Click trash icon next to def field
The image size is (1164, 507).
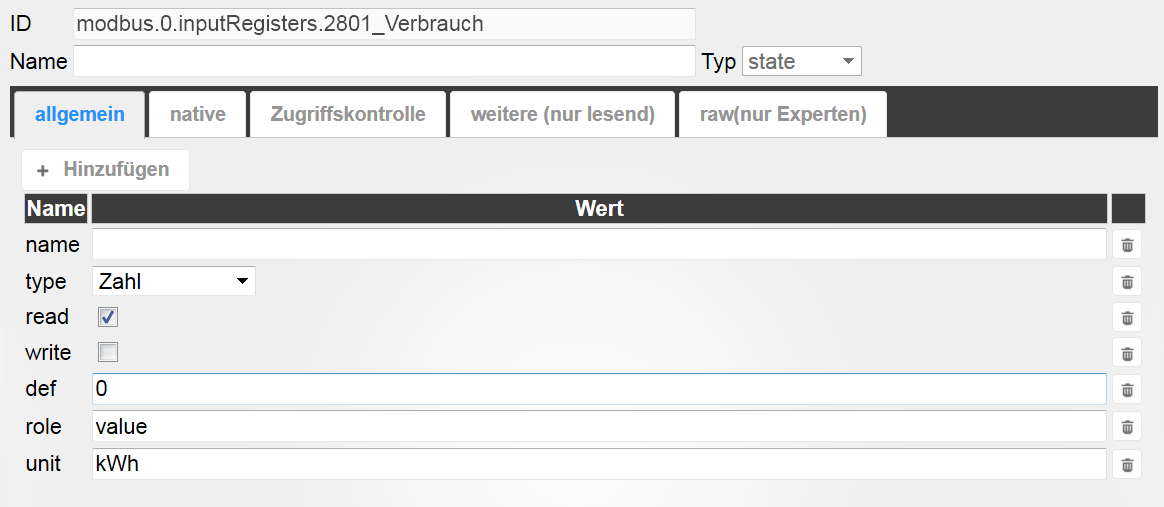[1126, 389]
